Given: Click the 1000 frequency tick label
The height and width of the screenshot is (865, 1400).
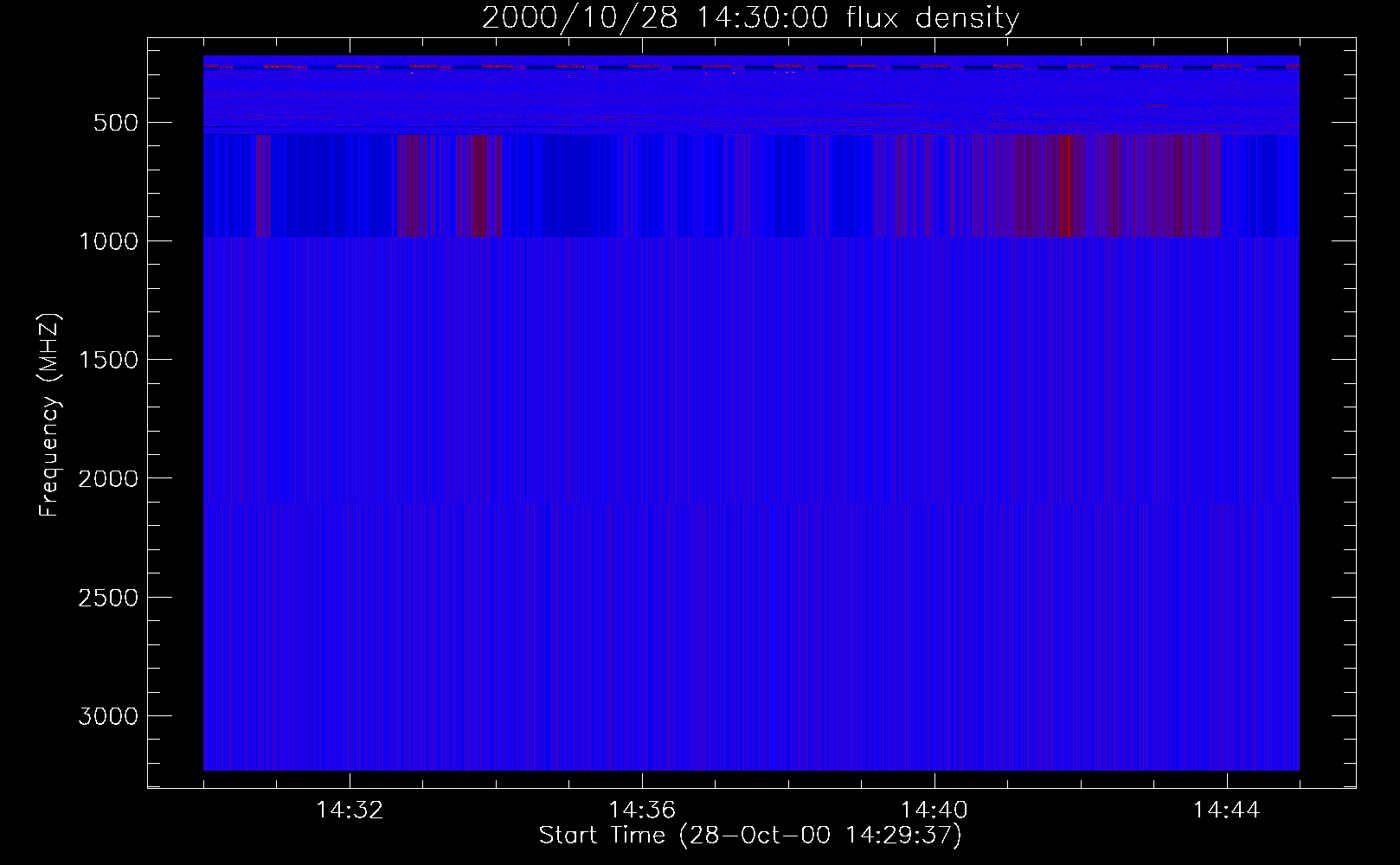Looking at the screenshot, I should (108, 241).
